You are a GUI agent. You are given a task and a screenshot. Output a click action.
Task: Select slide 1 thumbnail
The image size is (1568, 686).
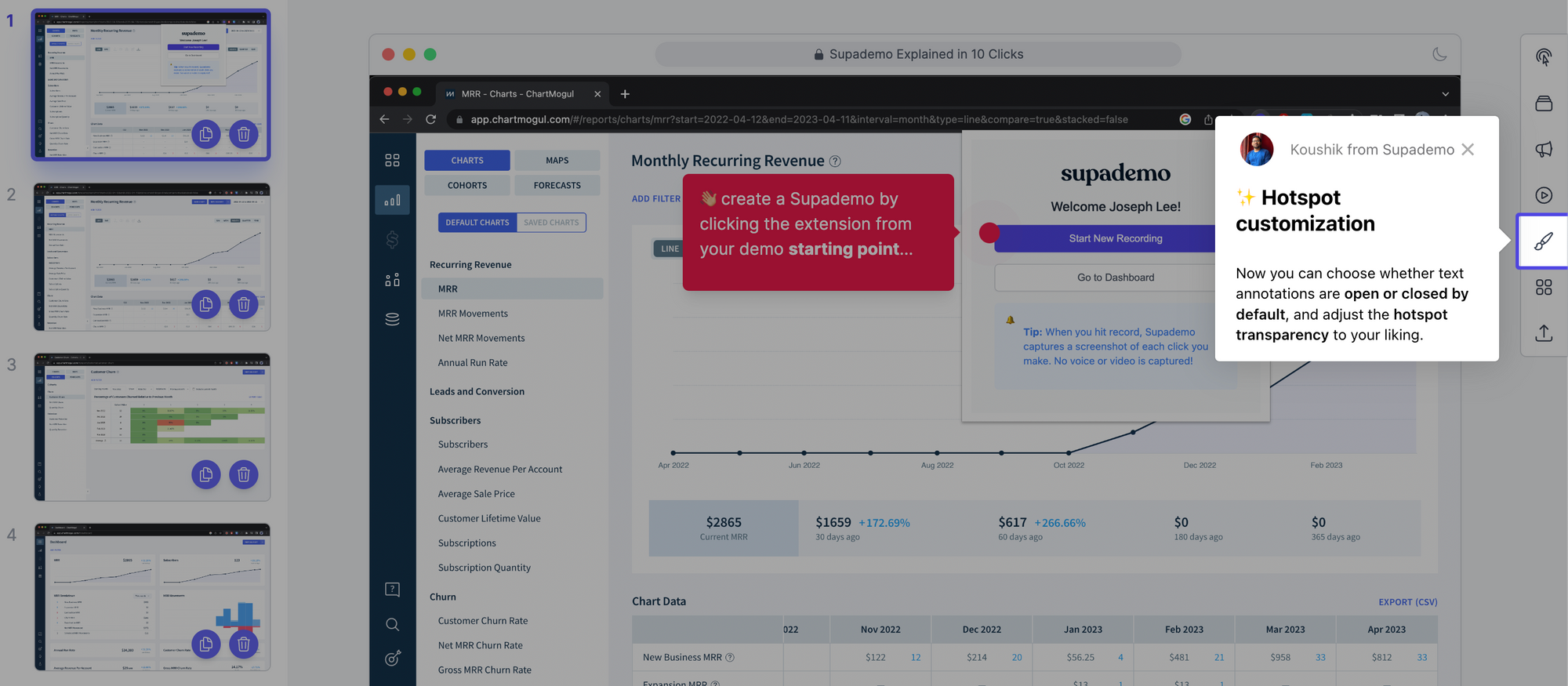pyautogui.click(x=151, y=85)
